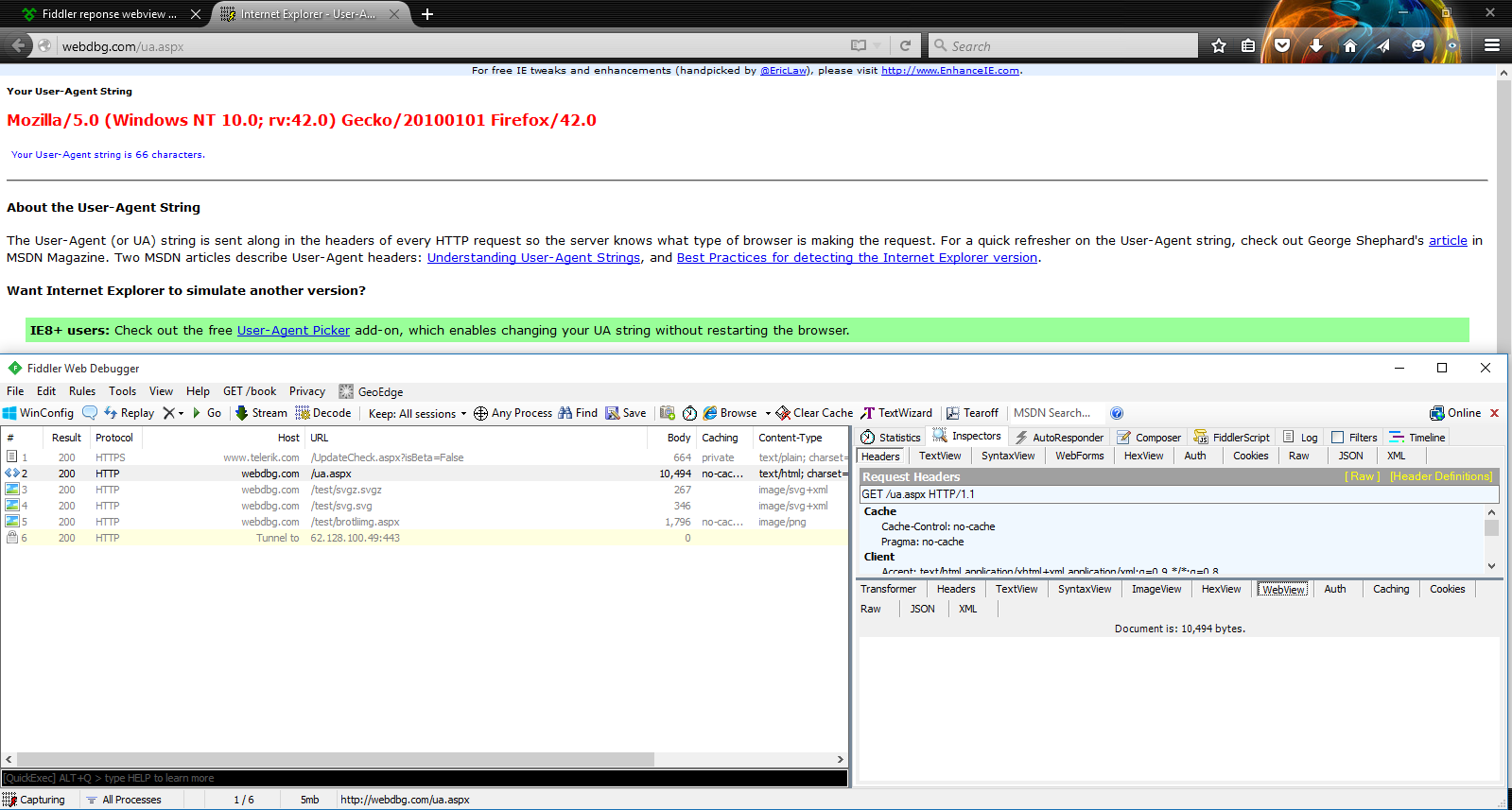Image resolution: width=1512 pixels, height=810 pixels.
Task: Focus the Firefox Search box
Action: [x=1064, y=45]
